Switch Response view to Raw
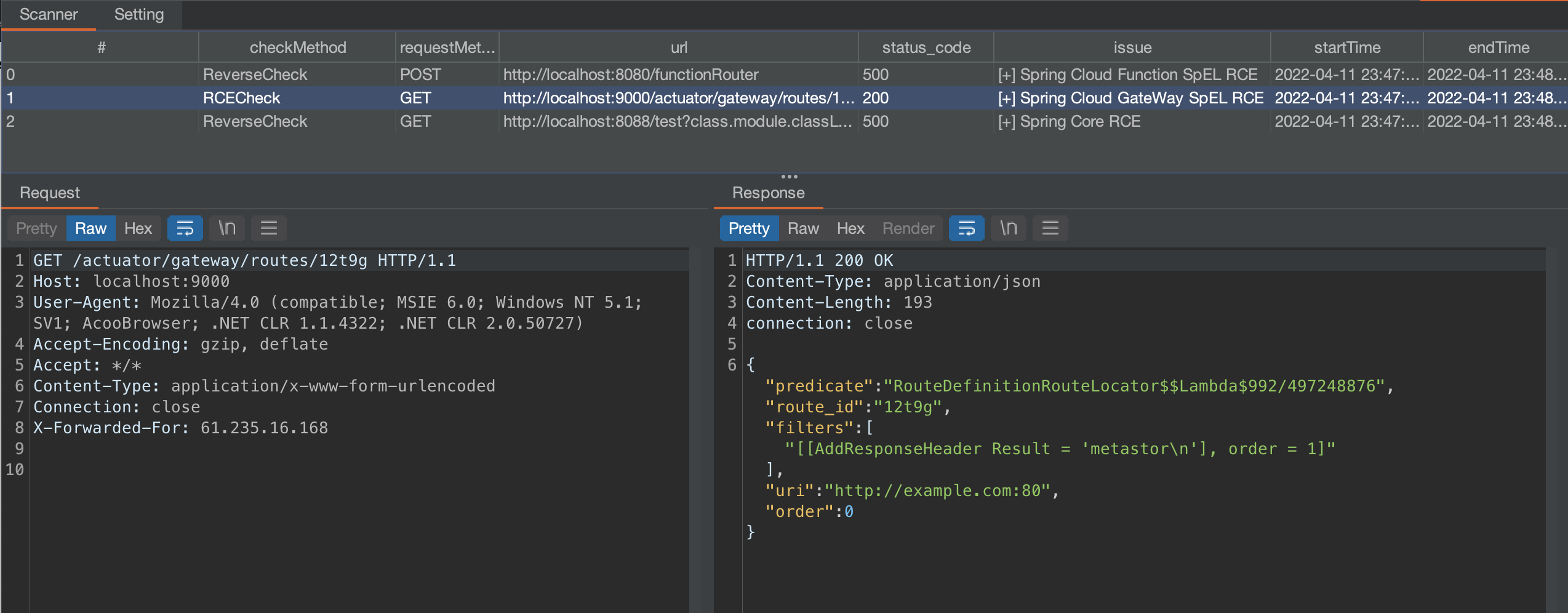 (803, 228)
